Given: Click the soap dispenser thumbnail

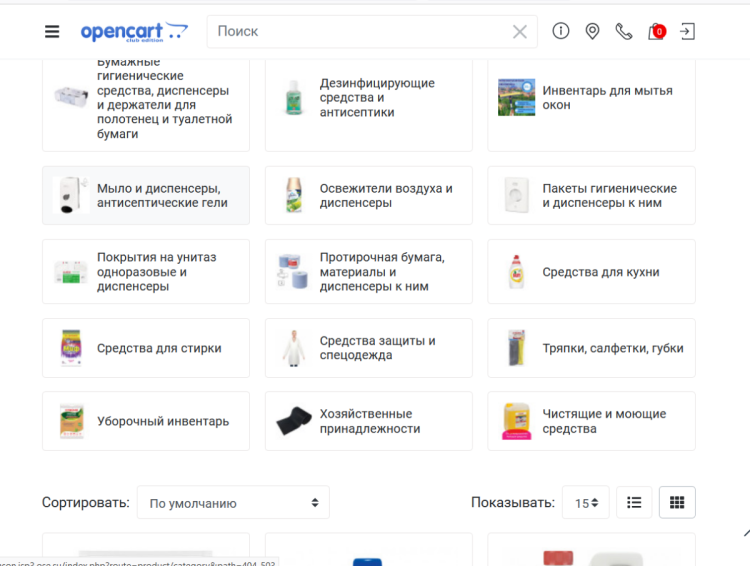Looking at the screenshot, I should tap(71, 195).
